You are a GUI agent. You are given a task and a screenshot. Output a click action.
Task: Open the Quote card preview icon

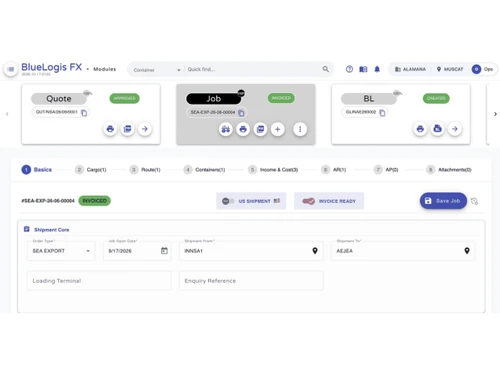click(127, 129)
